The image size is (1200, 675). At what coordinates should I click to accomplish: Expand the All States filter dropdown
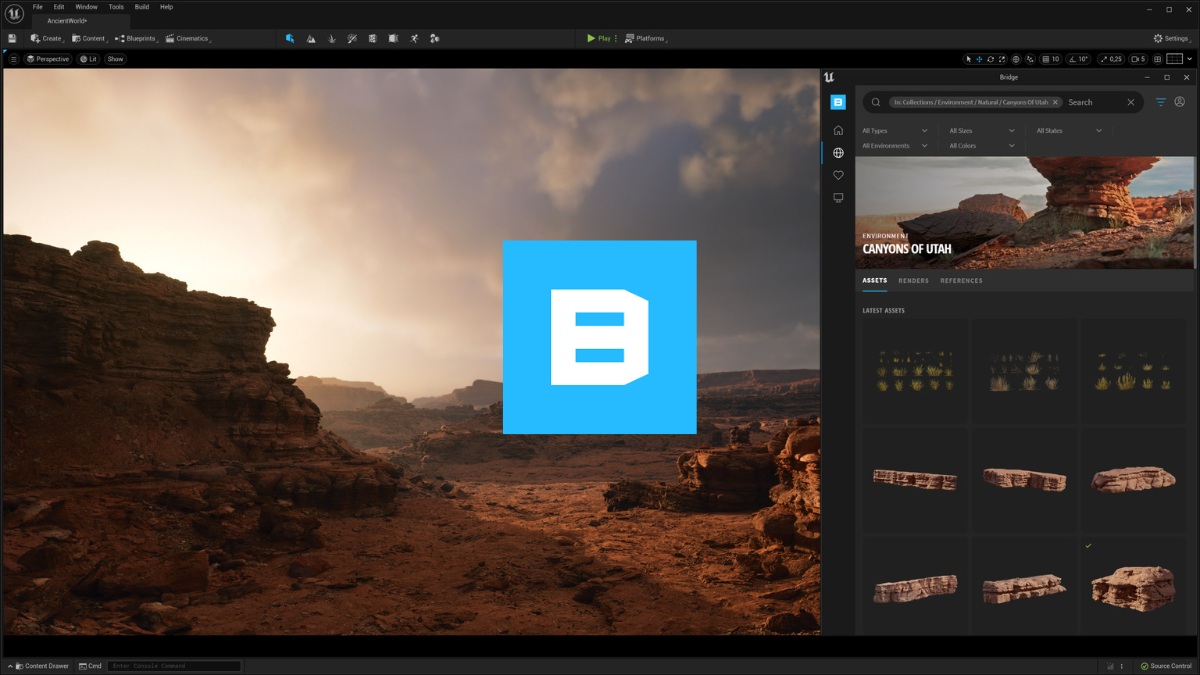pyautogui.click(x=1069, y=131)
